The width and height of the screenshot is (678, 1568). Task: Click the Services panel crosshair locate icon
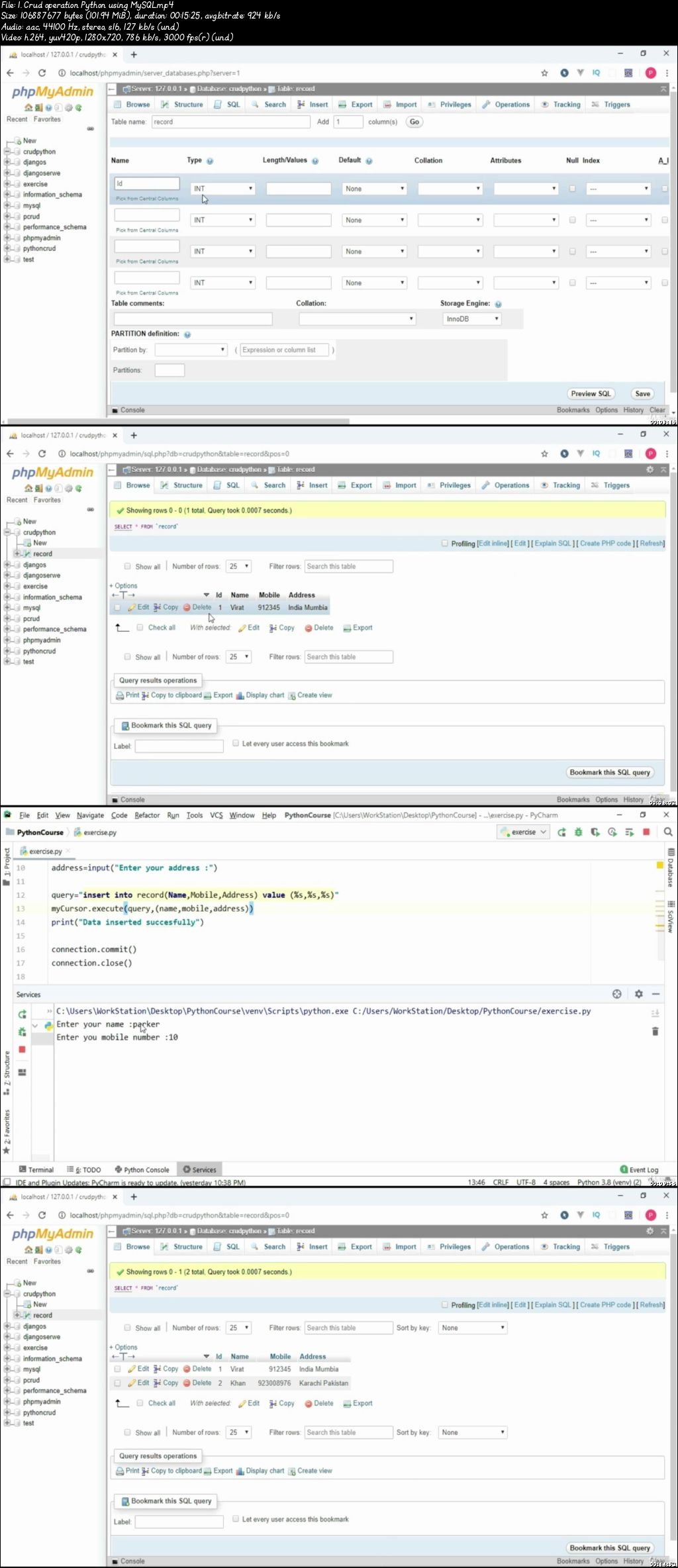point(617,994)
